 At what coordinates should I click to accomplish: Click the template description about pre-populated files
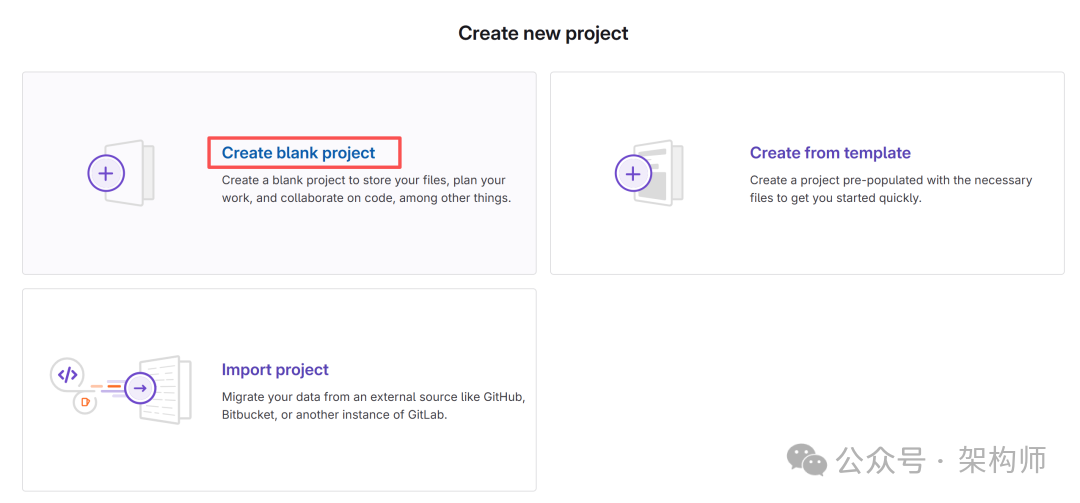coord(890,189)
